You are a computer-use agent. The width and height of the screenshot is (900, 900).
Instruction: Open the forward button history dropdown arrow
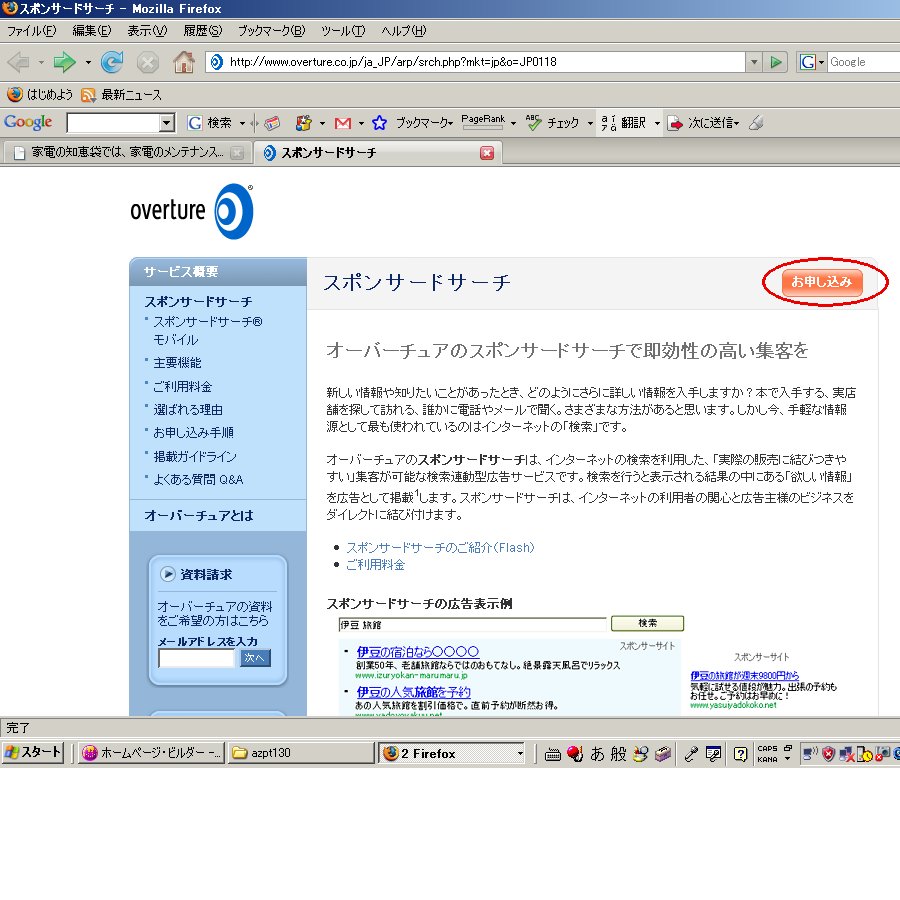coord(88,62)
